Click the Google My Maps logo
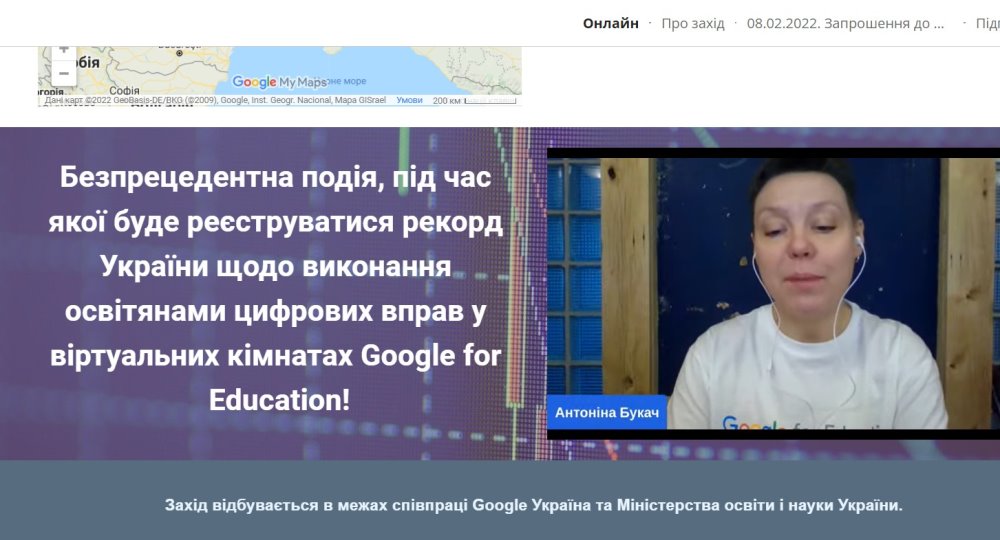 279,82
